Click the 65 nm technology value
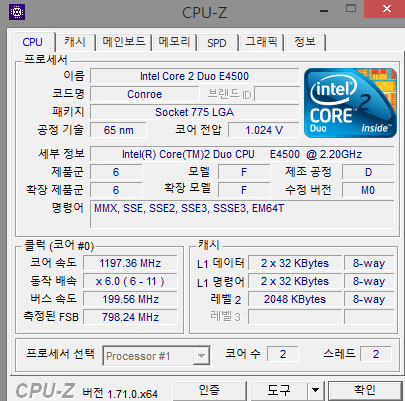Viewport: 405px width, 401px height. click(x=118, y=130)
